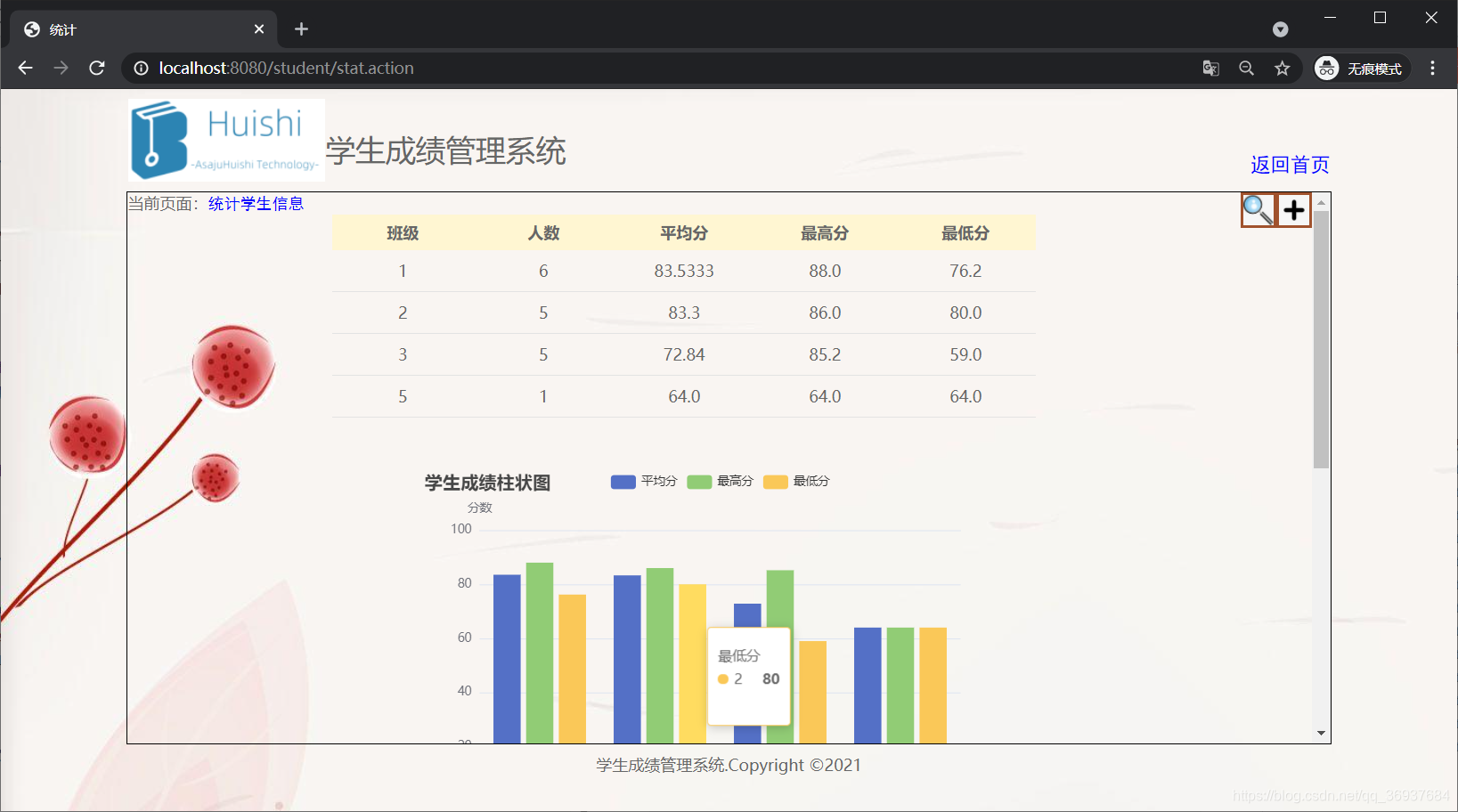1458x812 pixels.
Task: Click the 最高分 column header
Action: point(825,233)
